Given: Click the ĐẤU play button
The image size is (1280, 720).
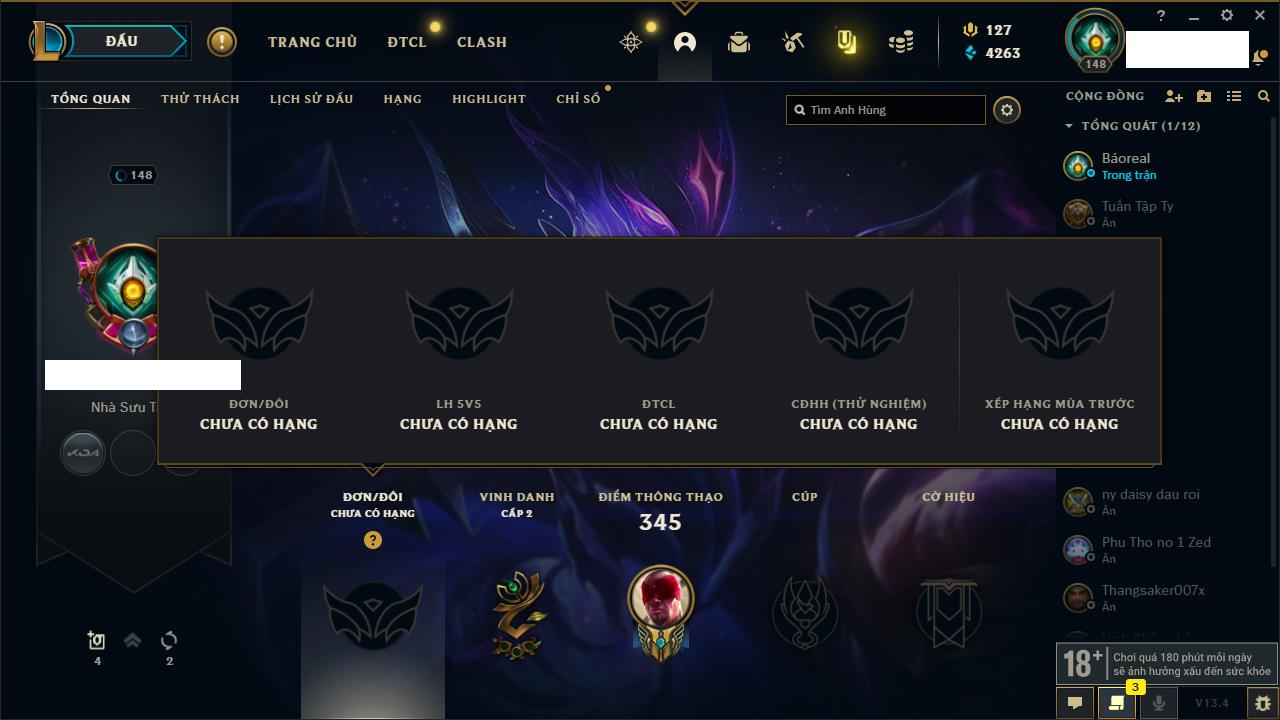Looking at the screenshot, I should pyautogui.click(x=121, y=41).
